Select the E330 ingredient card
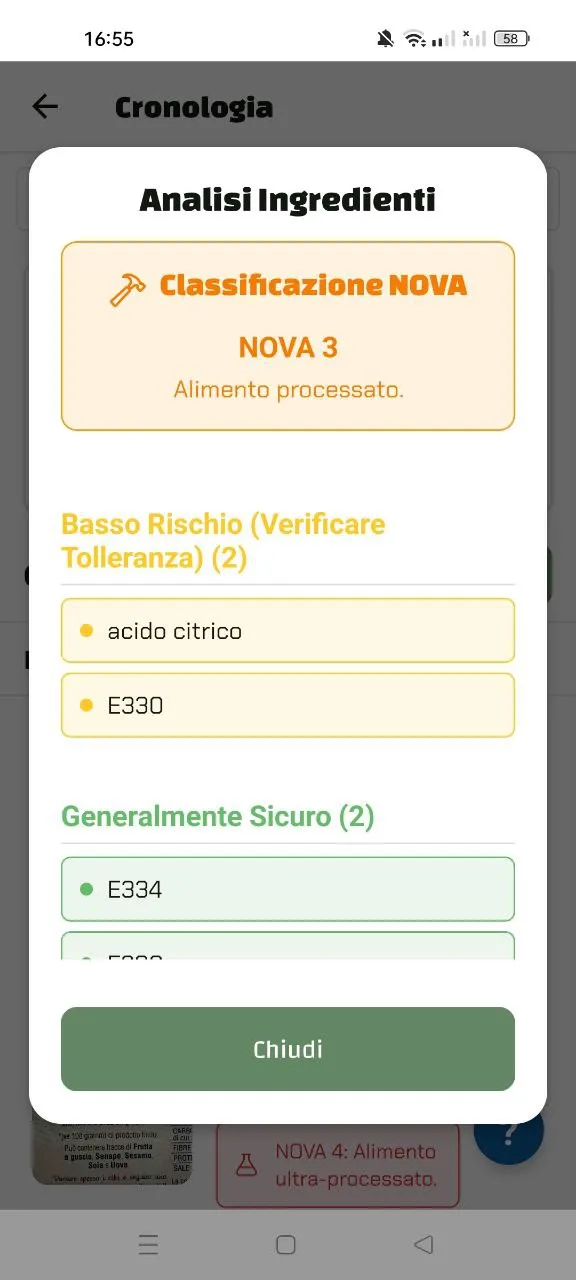 click(287, 705)
